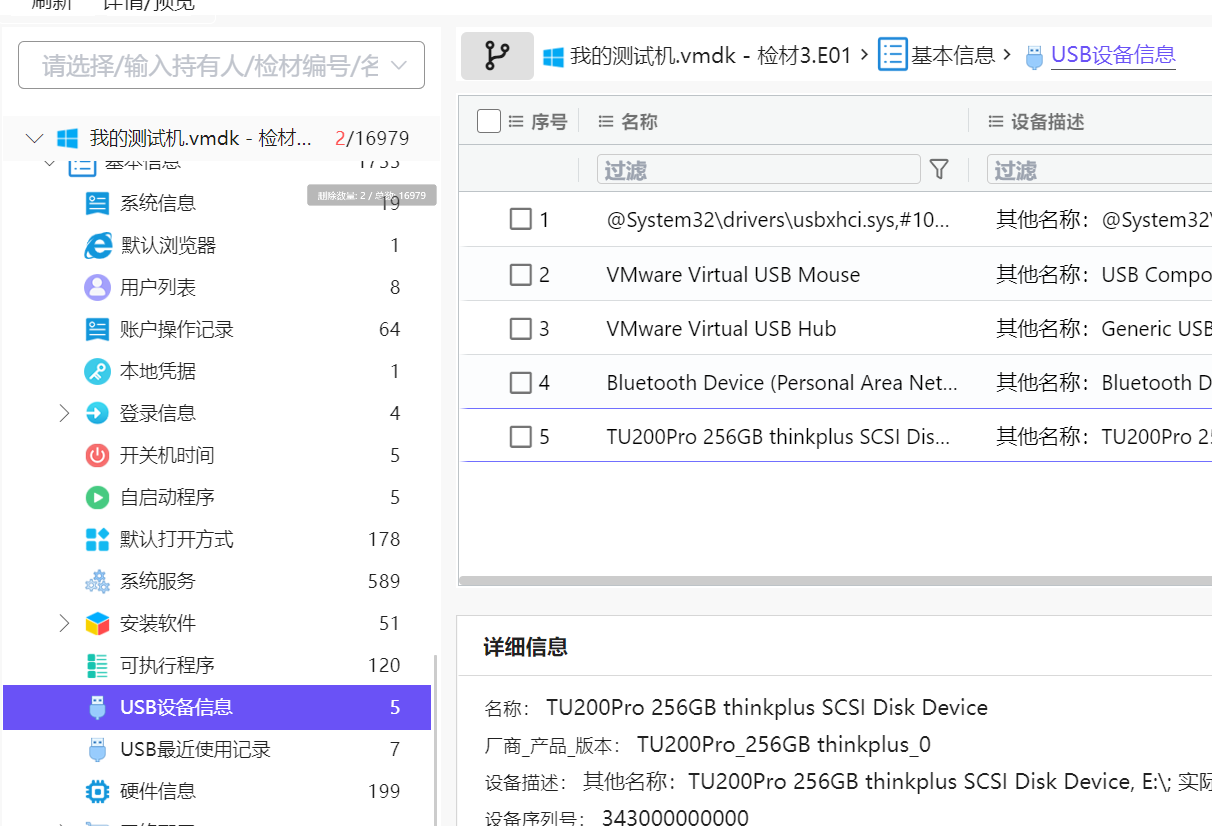This screenshot has height=826, width=1212.
Task: Sort by the 名称 column header
Action: 639,121
